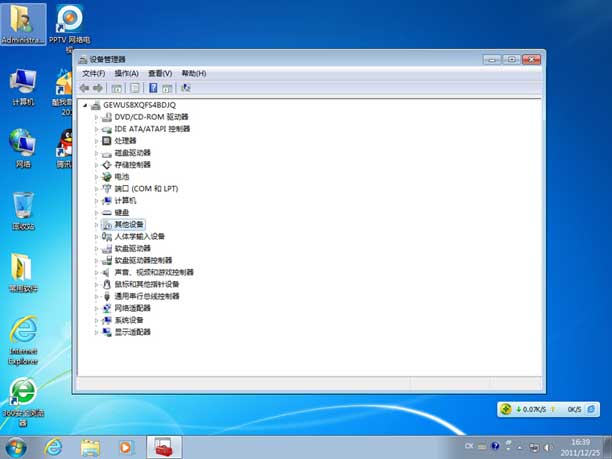The width and height of the screenshot is (612, 459).
Task: Select the 系统设备 tree item
Action: tap(129, 320)
